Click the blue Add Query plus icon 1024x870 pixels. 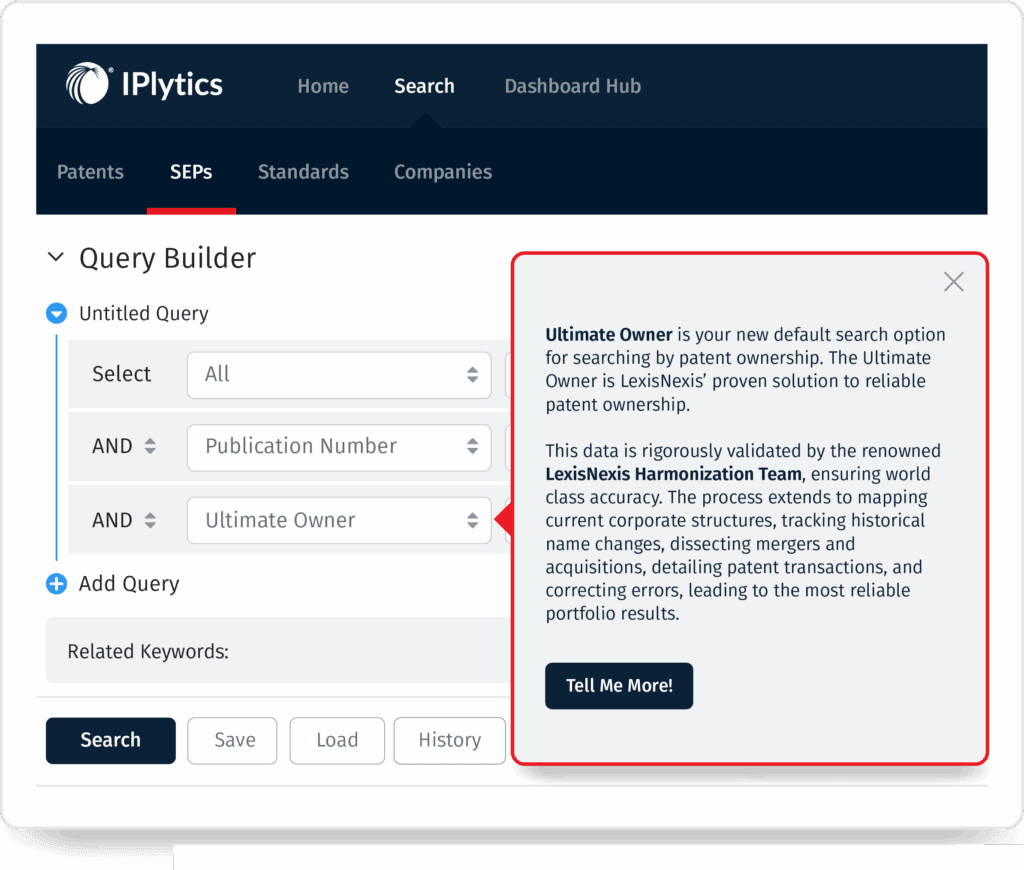57,584
